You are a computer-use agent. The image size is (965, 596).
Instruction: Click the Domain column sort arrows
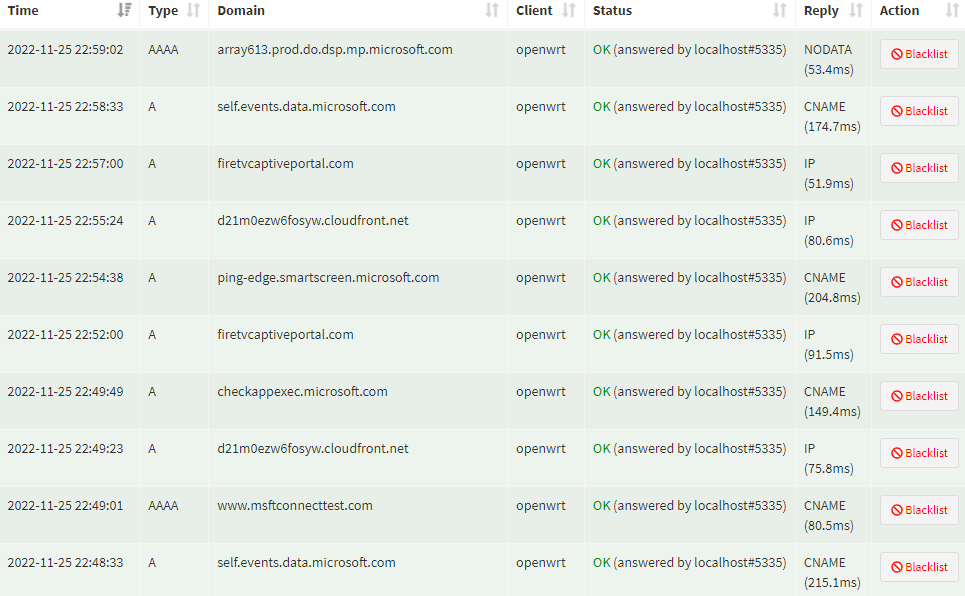[492, 10]
